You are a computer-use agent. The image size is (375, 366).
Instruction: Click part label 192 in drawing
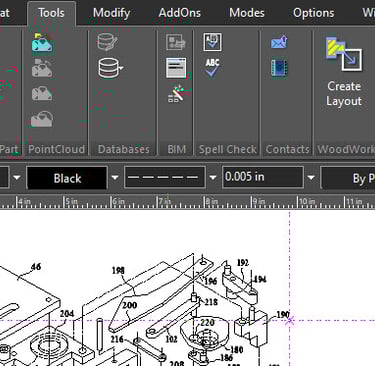tap(243, 263)
